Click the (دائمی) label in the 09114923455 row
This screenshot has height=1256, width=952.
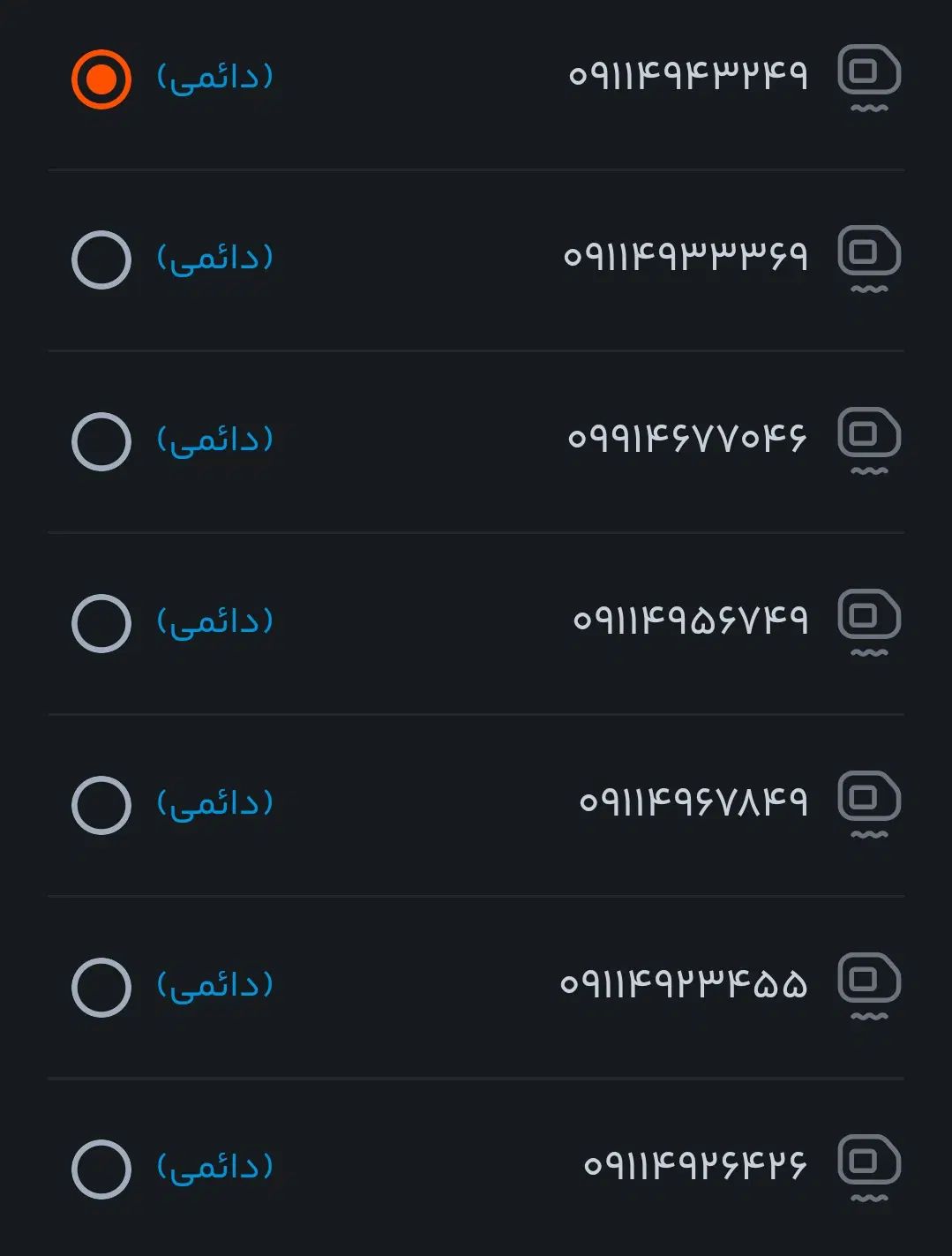215,985
